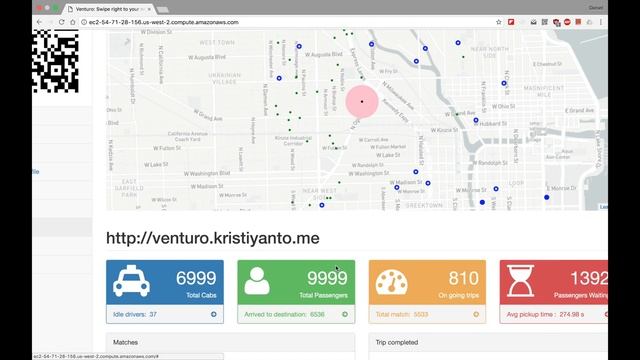Click the On going trips label
This screenshot has width=640, height=360.
(x=458, y=295)
